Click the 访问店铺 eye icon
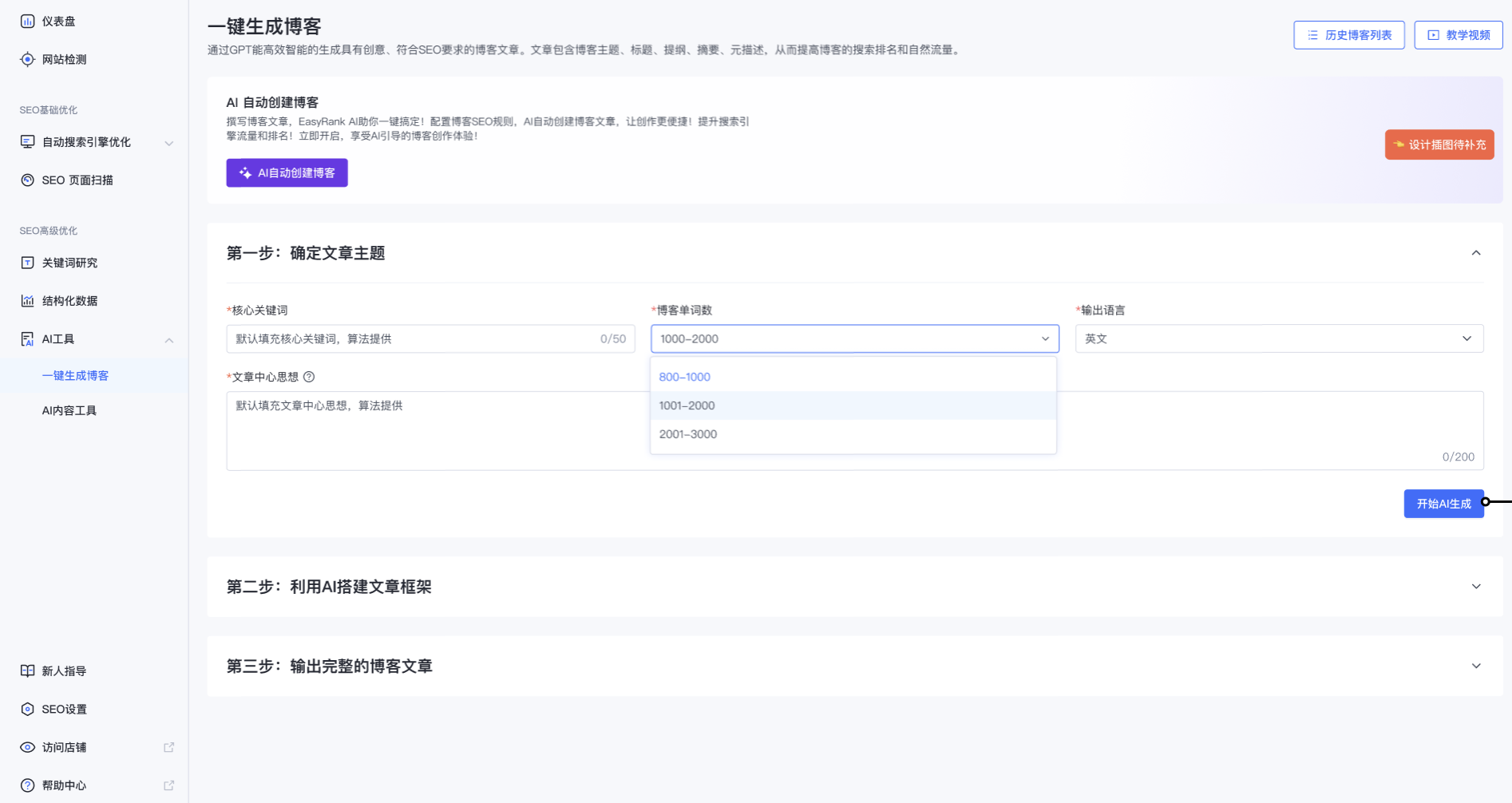The image size is (1512, 803). tap(27, 747)
